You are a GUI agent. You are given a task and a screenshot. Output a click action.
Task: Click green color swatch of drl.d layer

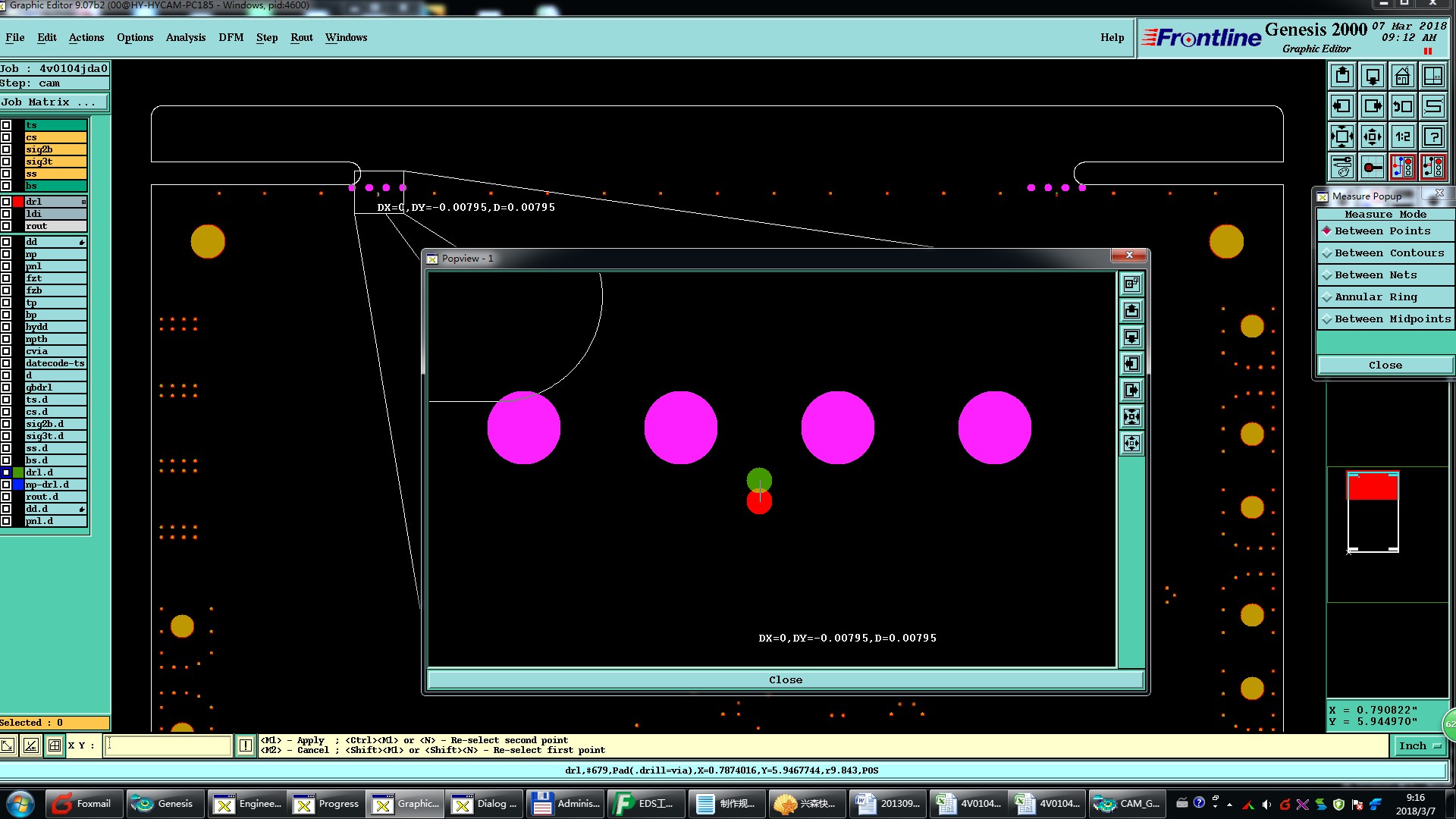tap(18, 472)
